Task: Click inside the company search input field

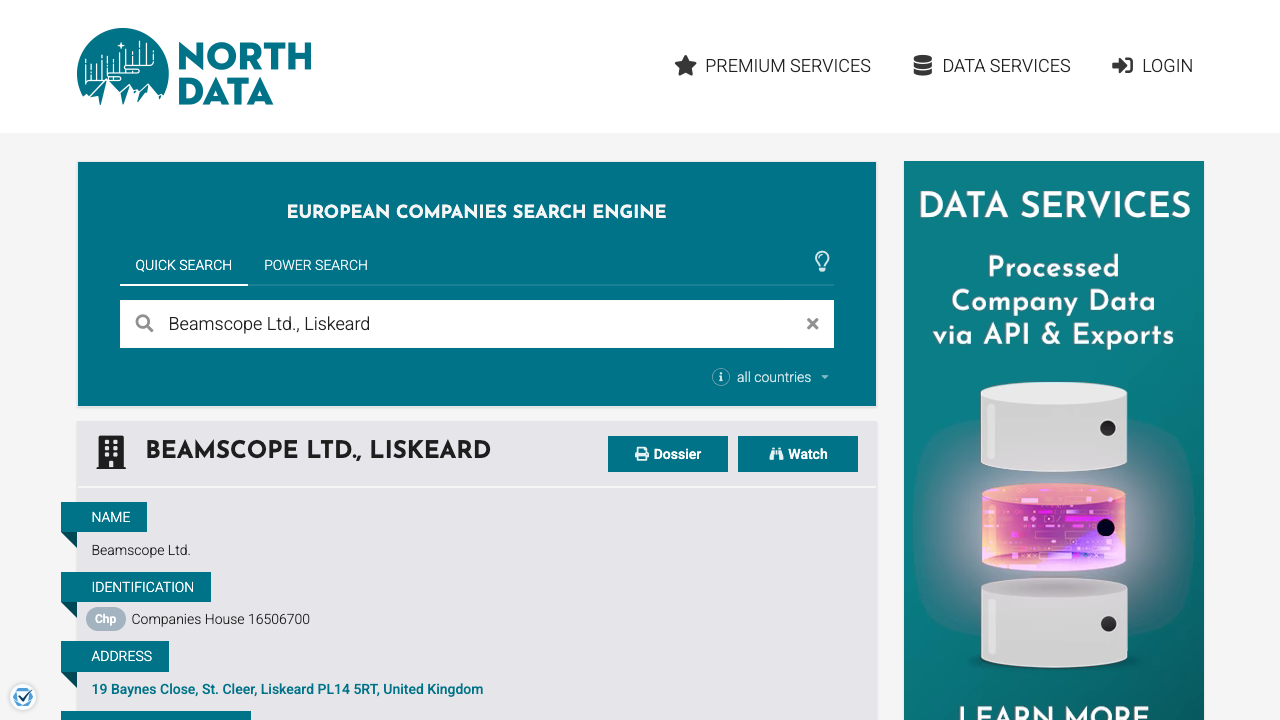Action: [x=450, y=323]
